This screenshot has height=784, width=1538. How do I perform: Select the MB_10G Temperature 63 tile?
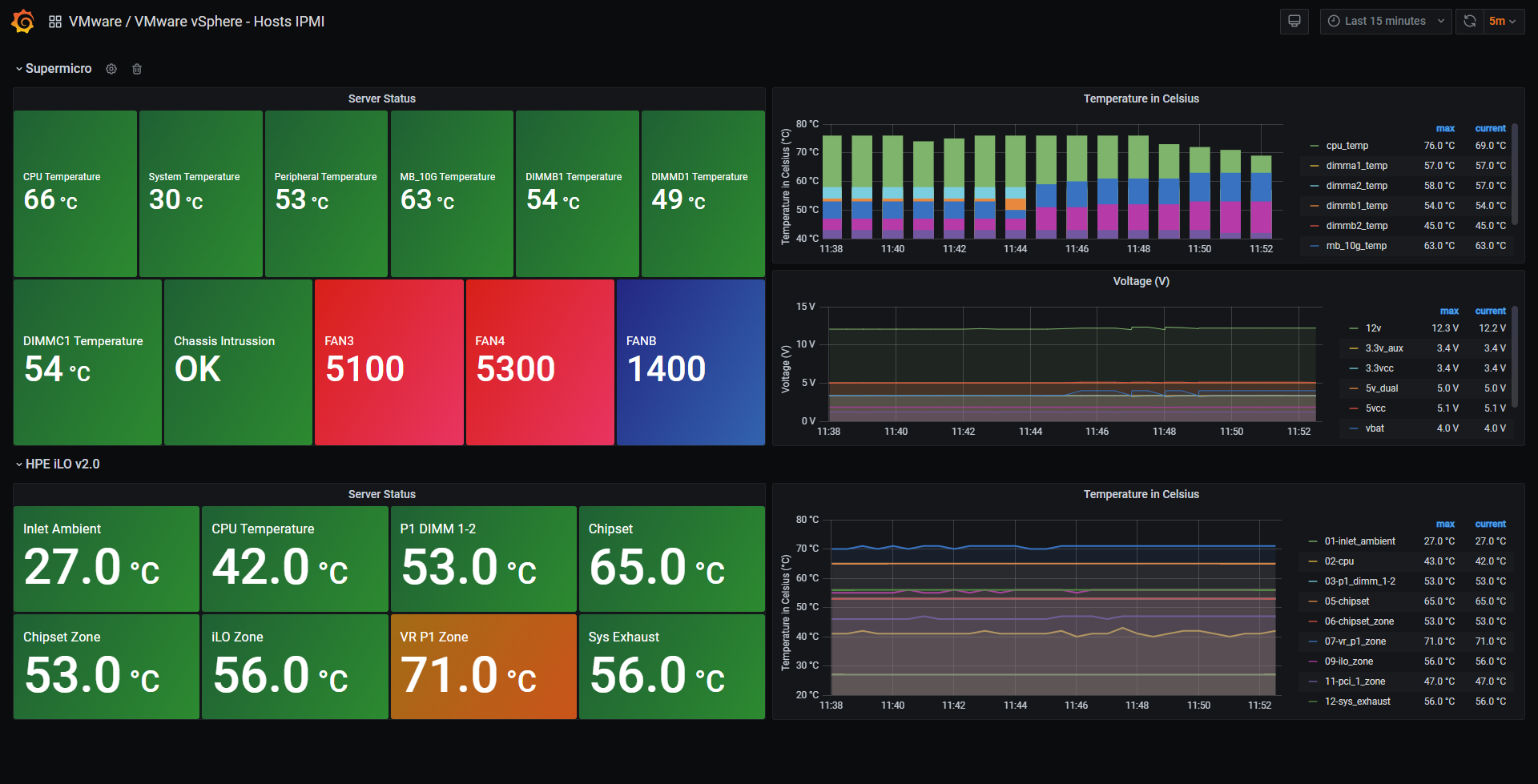(x=452, y=194)
